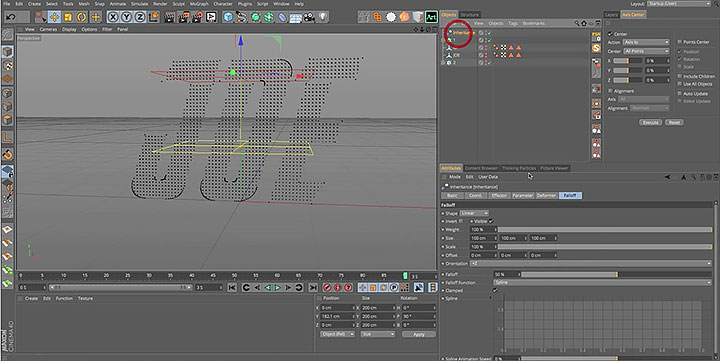Enable the Auto Update checkbox
This screenshot has height=361, width=720.
[680, 94]
